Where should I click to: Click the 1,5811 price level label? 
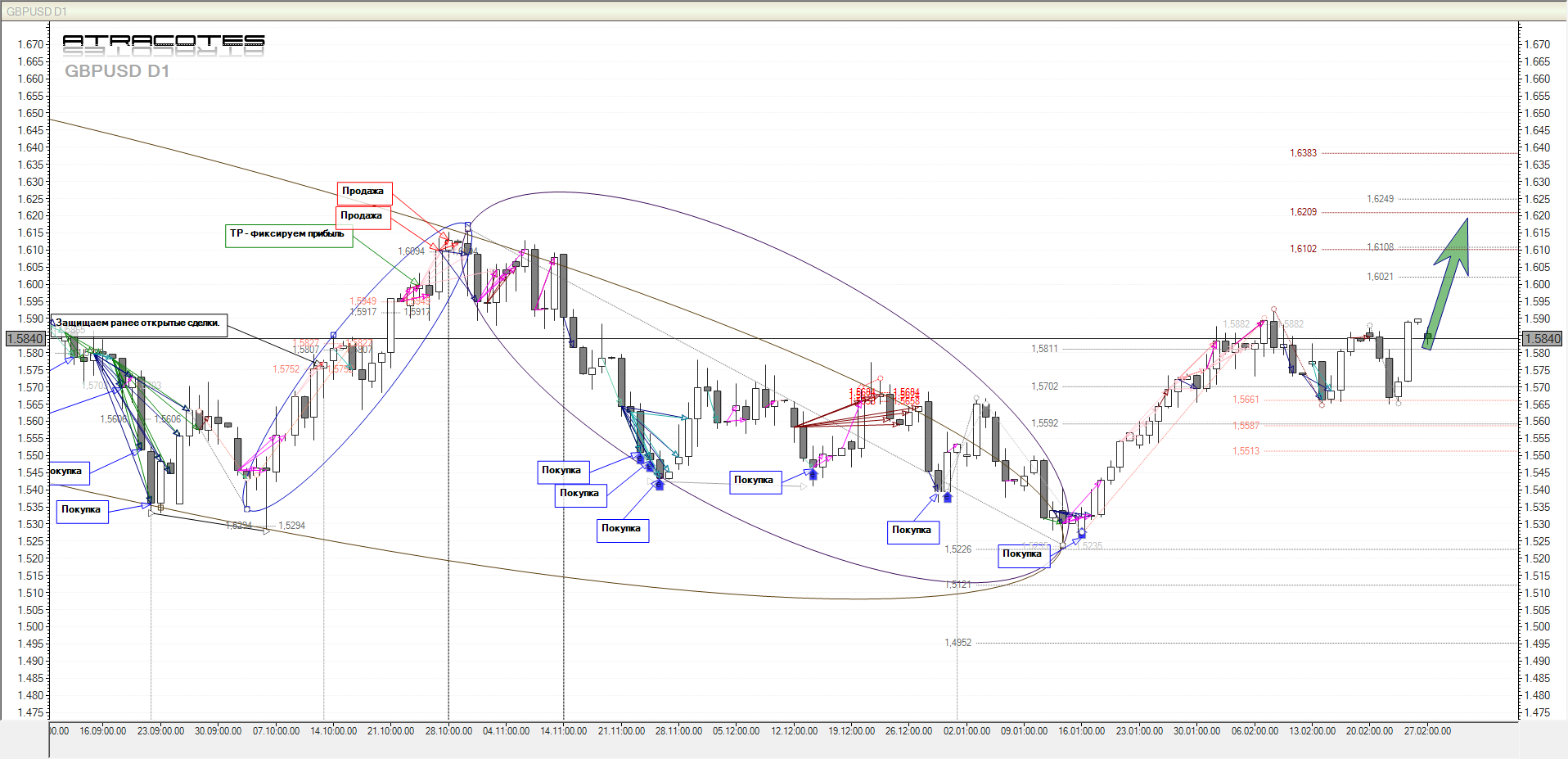tap(1044, 349)
